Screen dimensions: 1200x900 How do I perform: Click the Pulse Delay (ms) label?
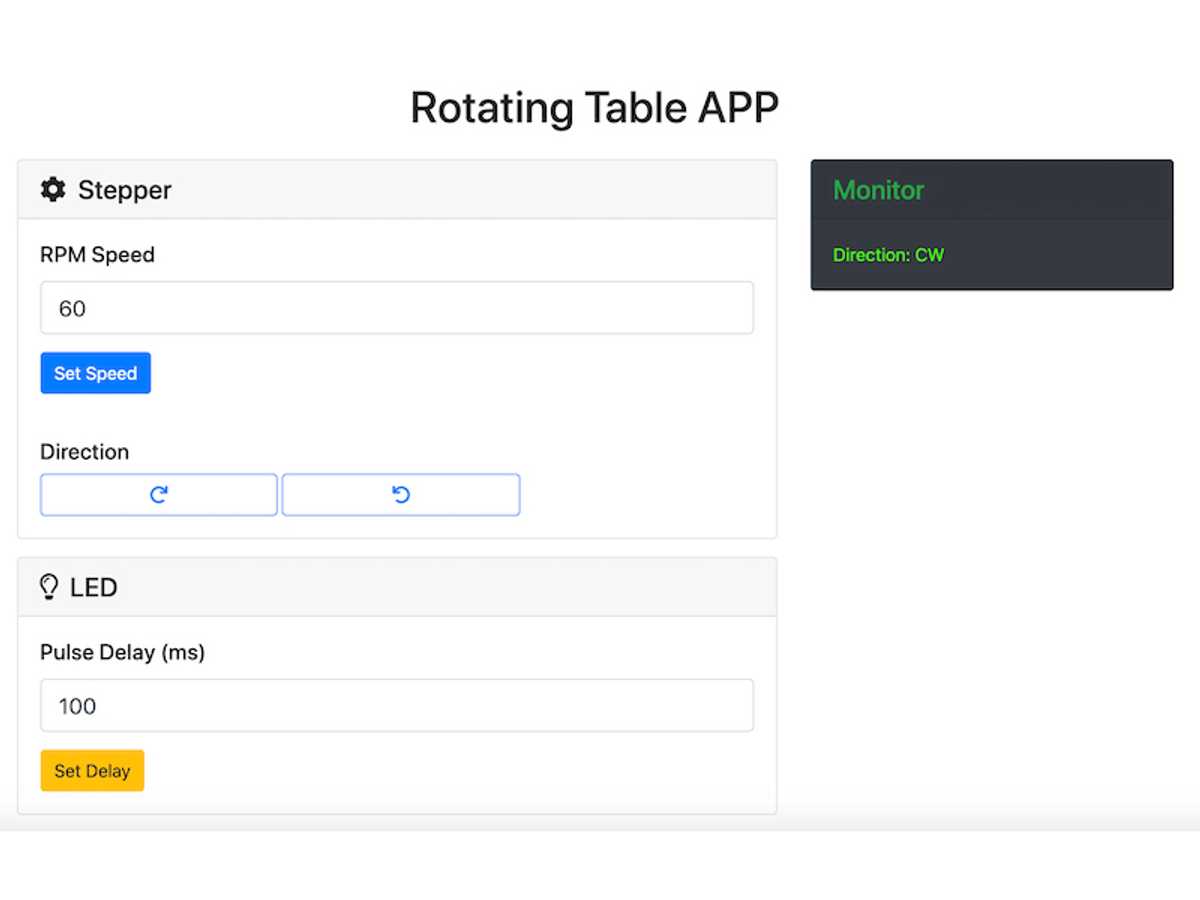[x=122, y=653]
